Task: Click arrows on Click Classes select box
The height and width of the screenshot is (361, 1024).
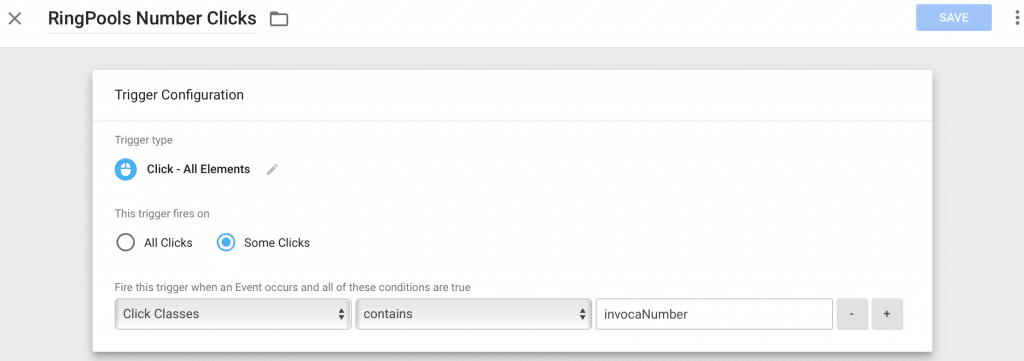Action: 341,314
